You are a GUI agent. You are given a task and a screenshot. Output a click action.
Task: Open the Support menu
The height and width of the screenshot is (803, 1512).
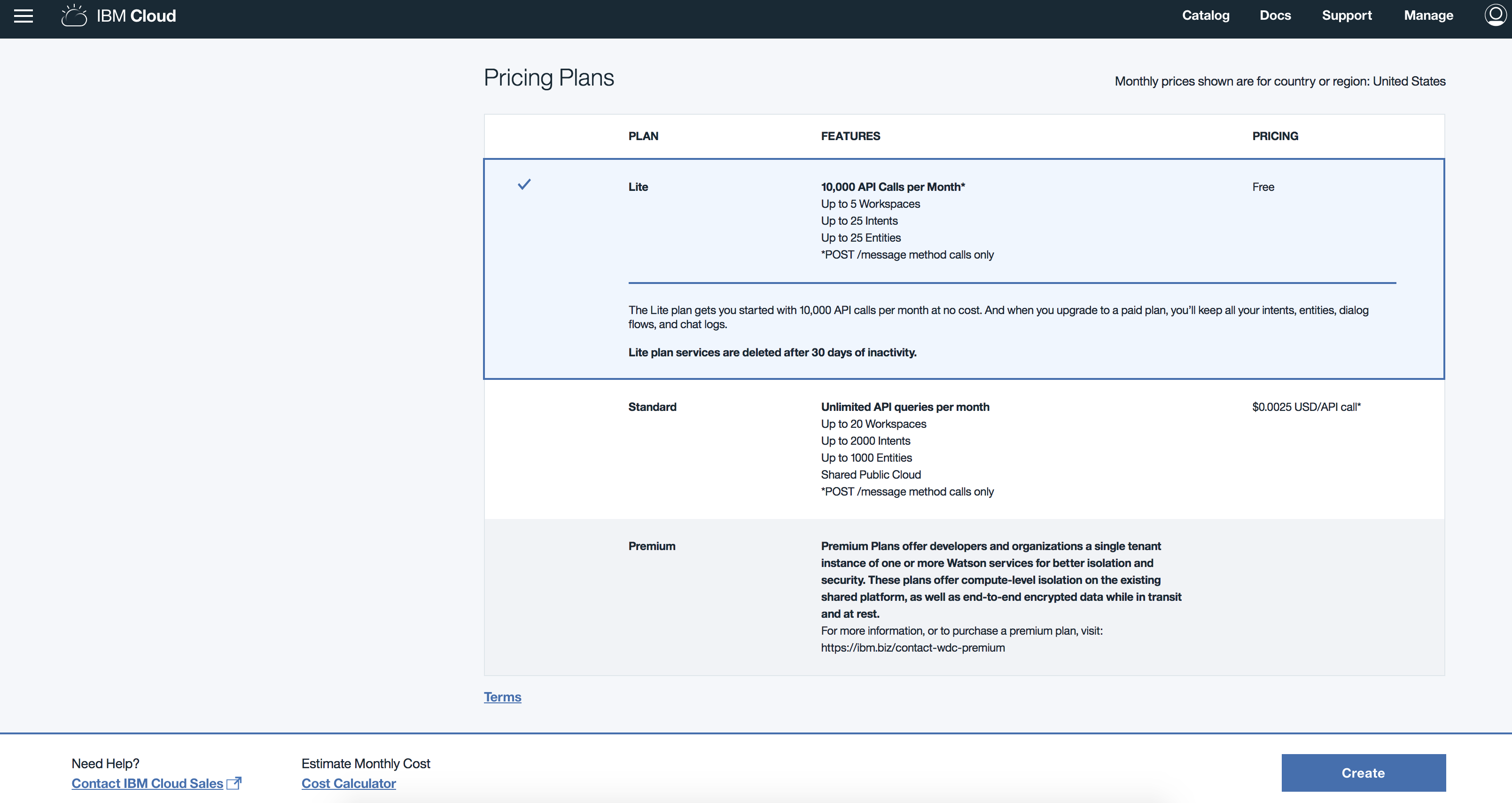1347,16
